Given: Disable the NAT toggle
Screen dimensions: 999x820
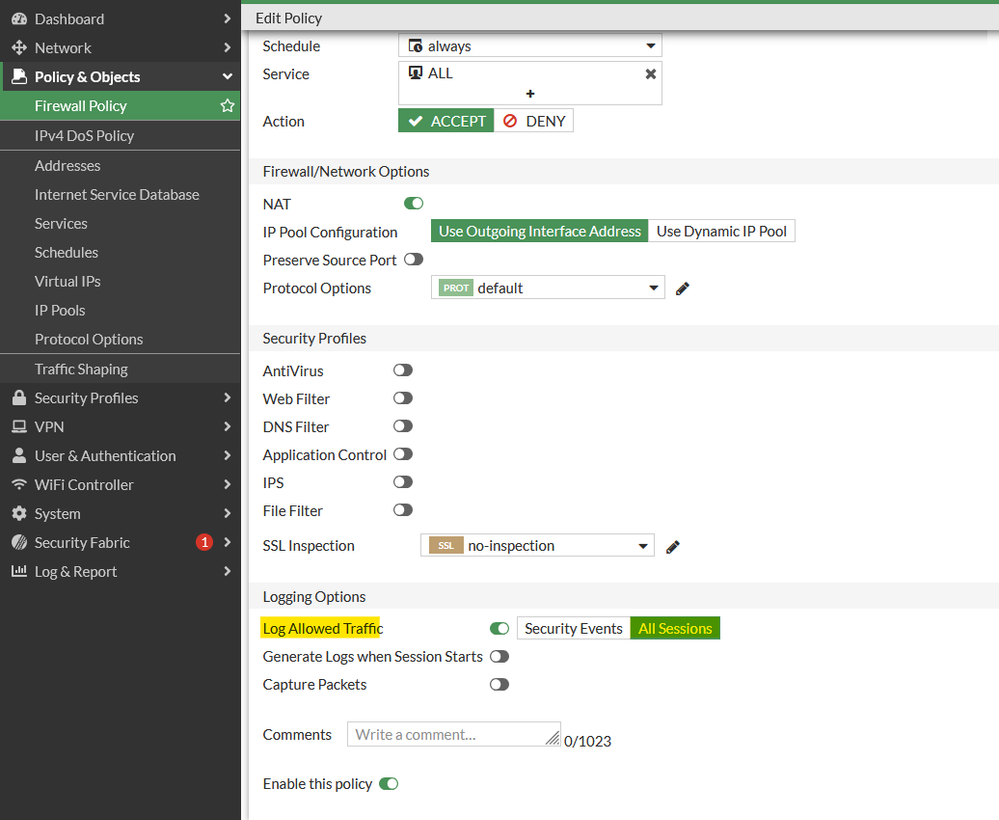Looking at the screenshot, I should point(413,203).
